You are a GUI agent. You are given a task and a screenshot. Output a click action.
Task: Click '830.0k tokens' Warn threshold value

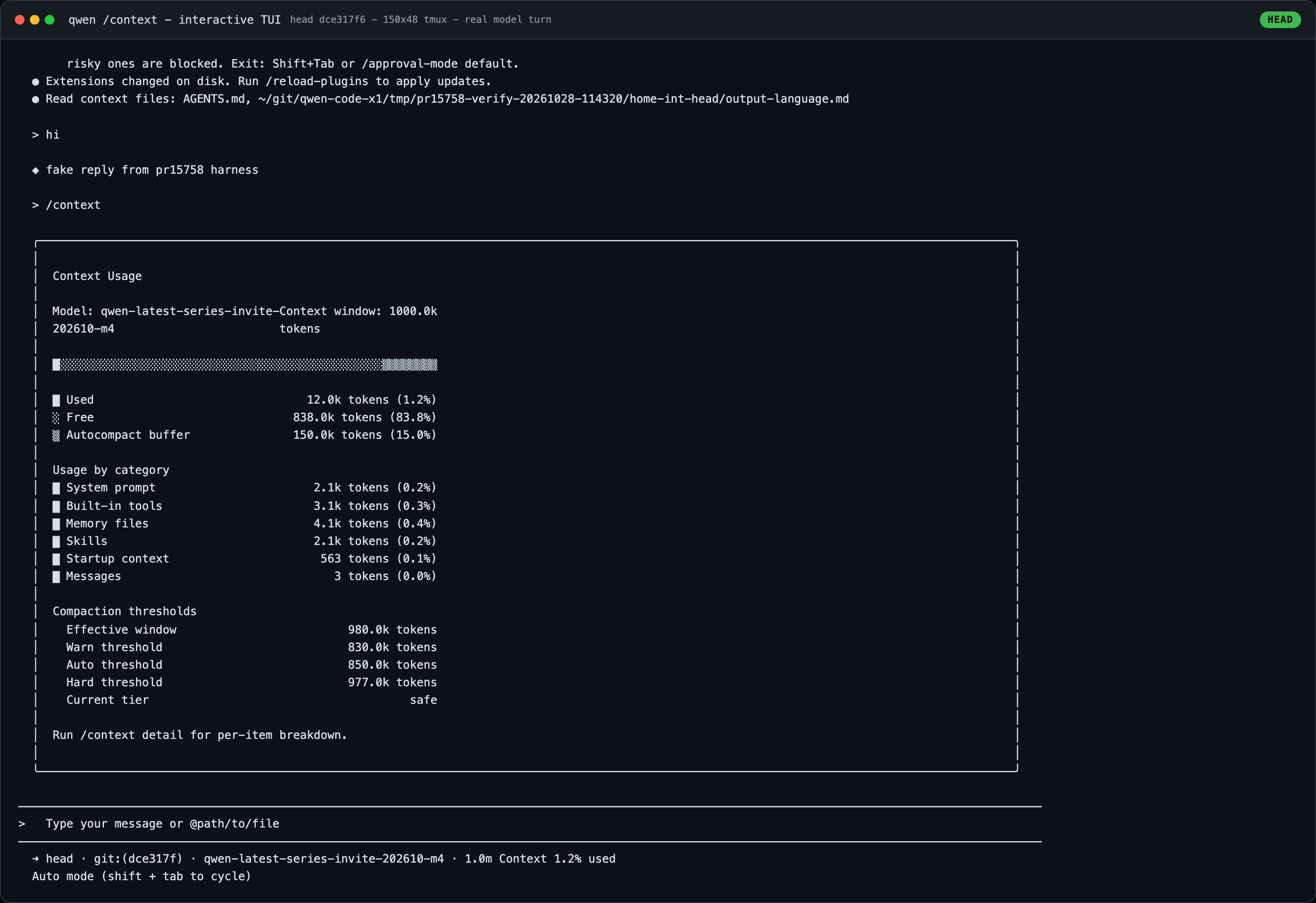[x=393, y=647]
